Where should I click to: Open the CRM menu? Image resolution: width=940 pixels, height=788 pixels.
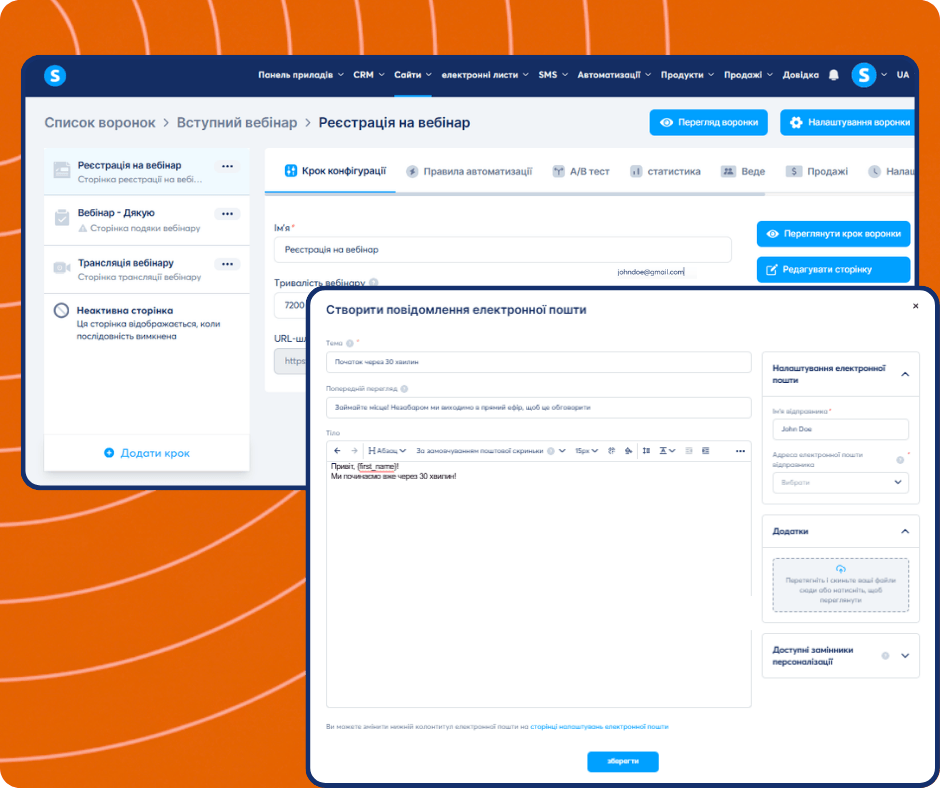[x=368, y=75]
